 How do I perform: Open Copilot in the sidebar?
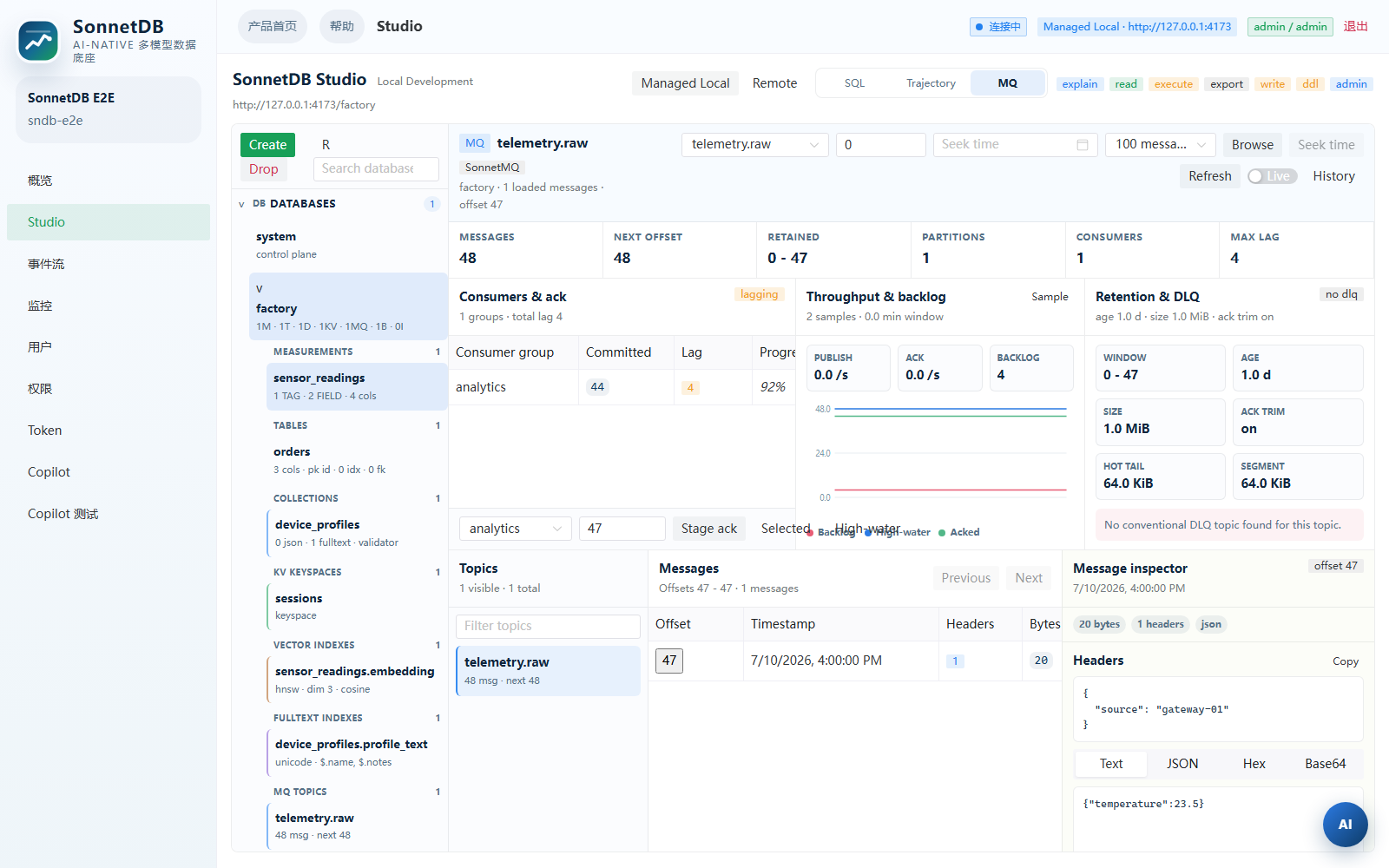click(x=109, y=472)
